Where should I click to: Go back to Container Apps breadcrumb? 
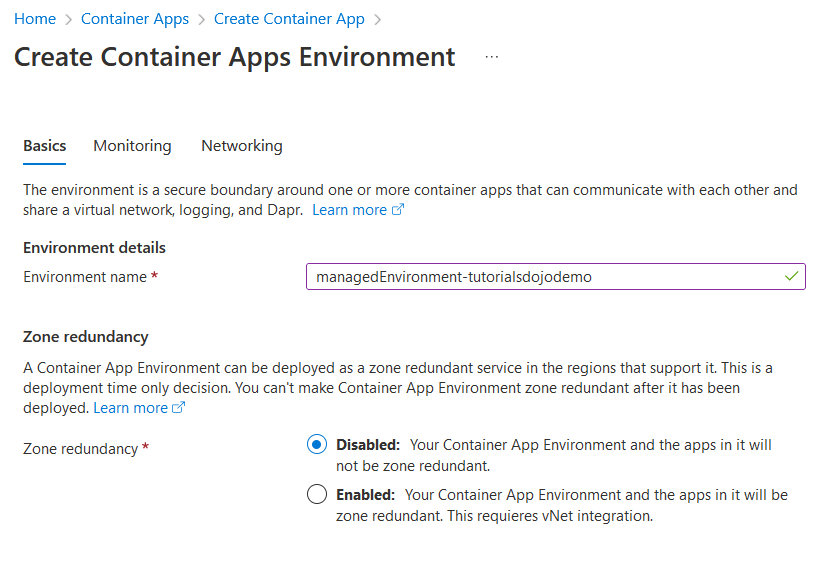[134, 19]
